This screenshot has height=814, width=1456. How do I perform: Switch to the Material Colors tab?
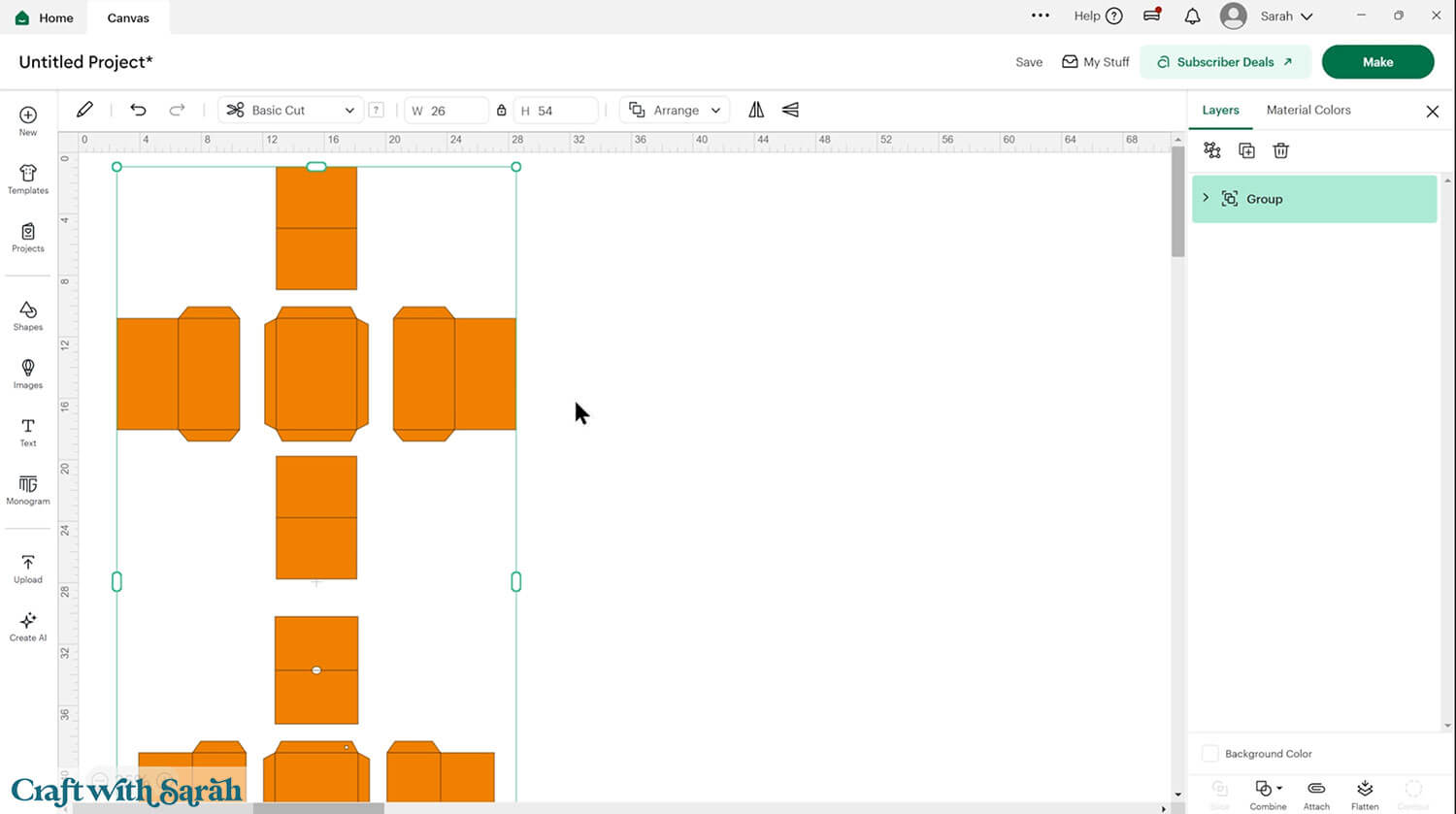(1308, 110)
